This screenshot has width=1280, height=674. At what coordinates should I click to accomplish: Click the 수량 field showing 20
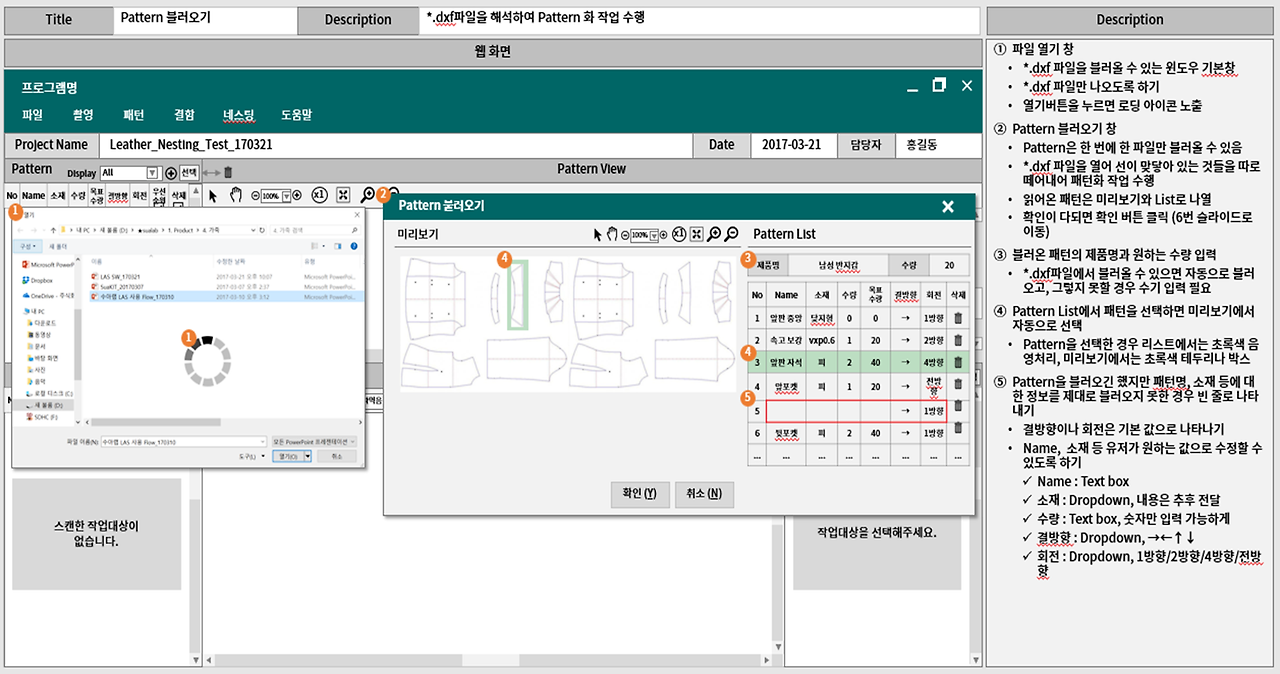(949, 265)
